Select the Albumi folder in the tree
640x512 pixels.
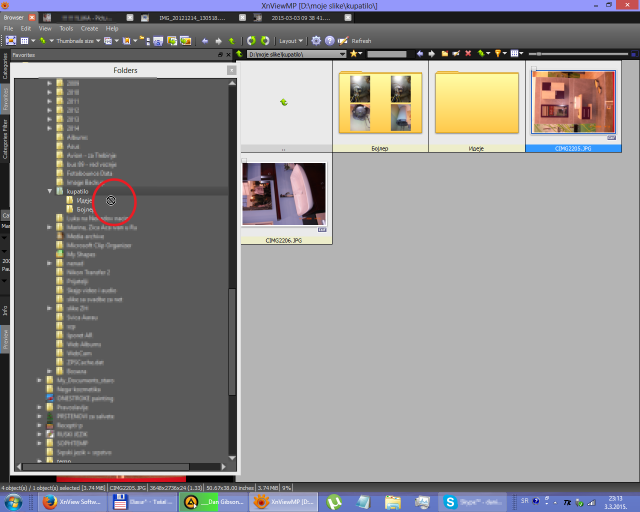click(77, 137)
